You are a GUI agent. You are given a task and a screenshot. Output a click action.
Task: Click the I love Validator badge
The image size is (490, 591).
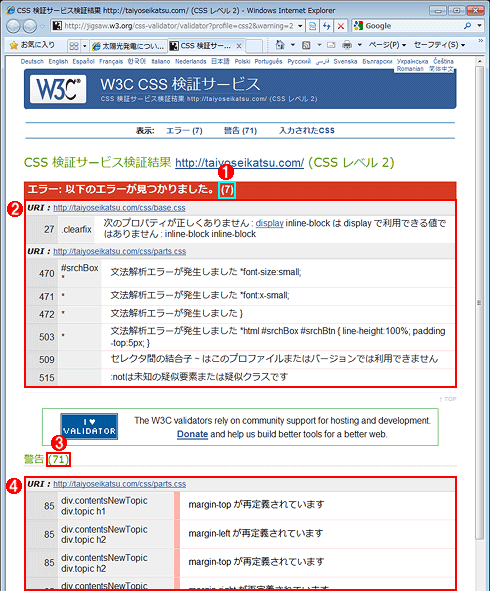[x=89, y=427]
